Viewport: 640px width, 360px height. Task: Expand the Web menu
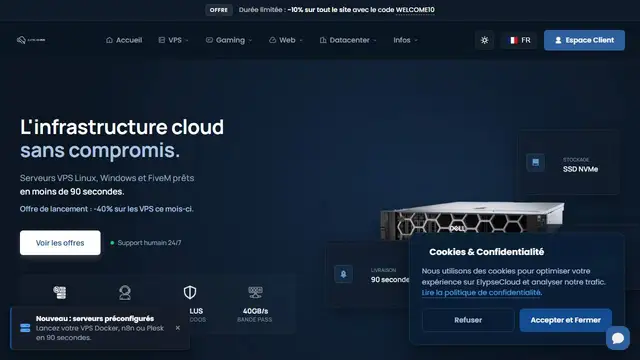[286, 40]
